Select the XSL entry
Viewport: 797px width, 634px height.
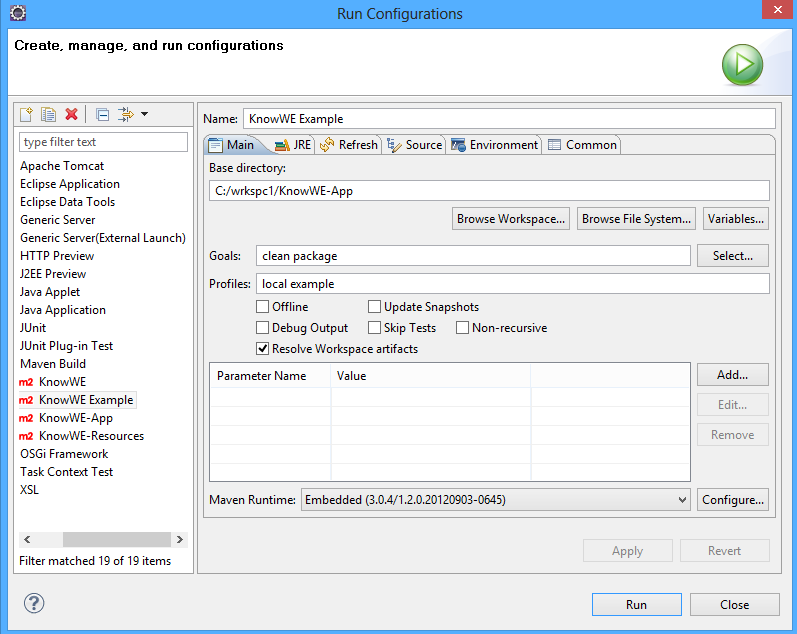tap(29, 490)
